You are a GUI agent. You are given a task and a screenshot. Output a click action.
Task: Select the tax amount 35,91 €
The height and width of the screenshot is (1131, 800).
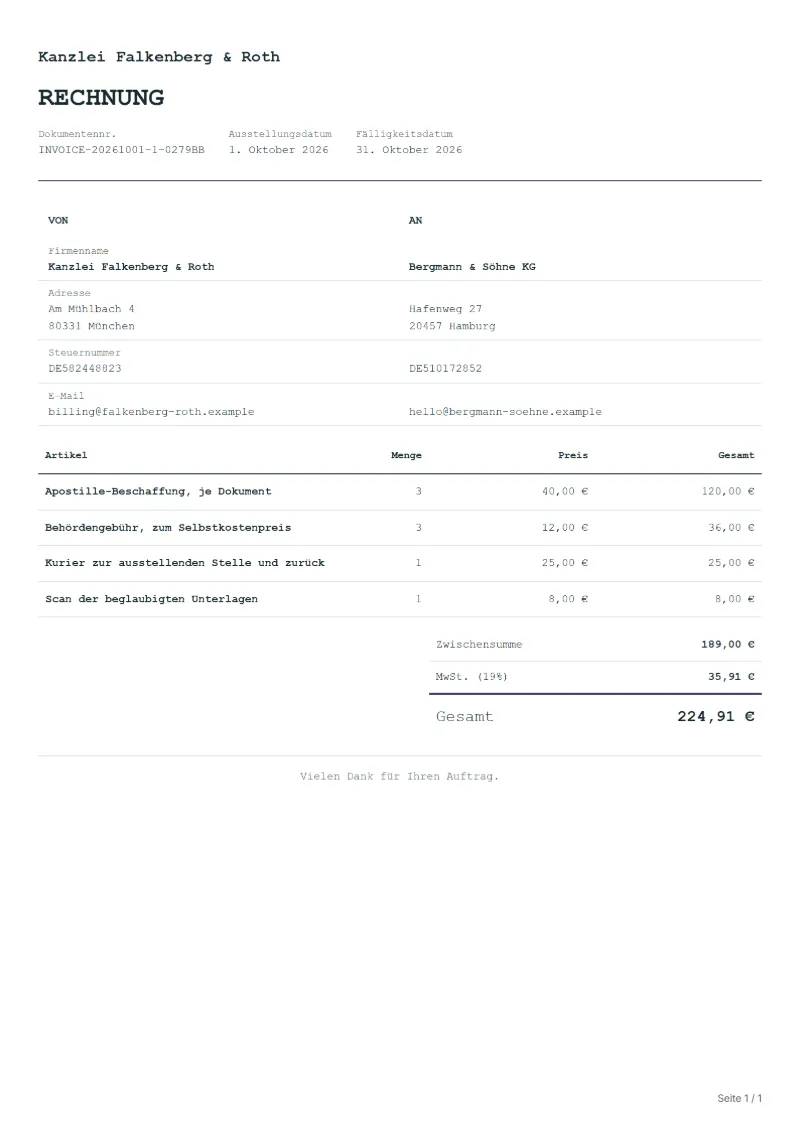pos(731,677)
